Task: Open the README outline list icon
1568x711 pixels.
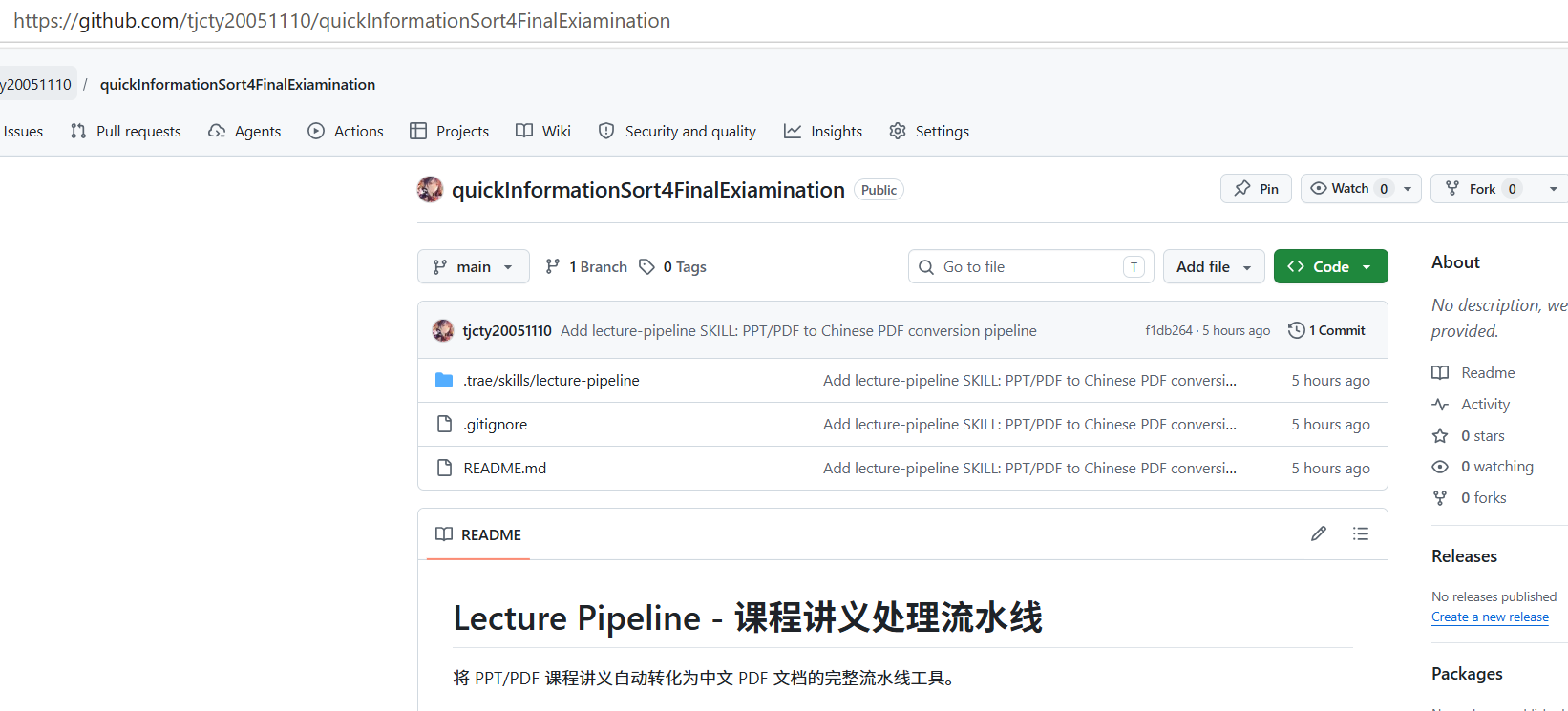Action: point(1361,533)
